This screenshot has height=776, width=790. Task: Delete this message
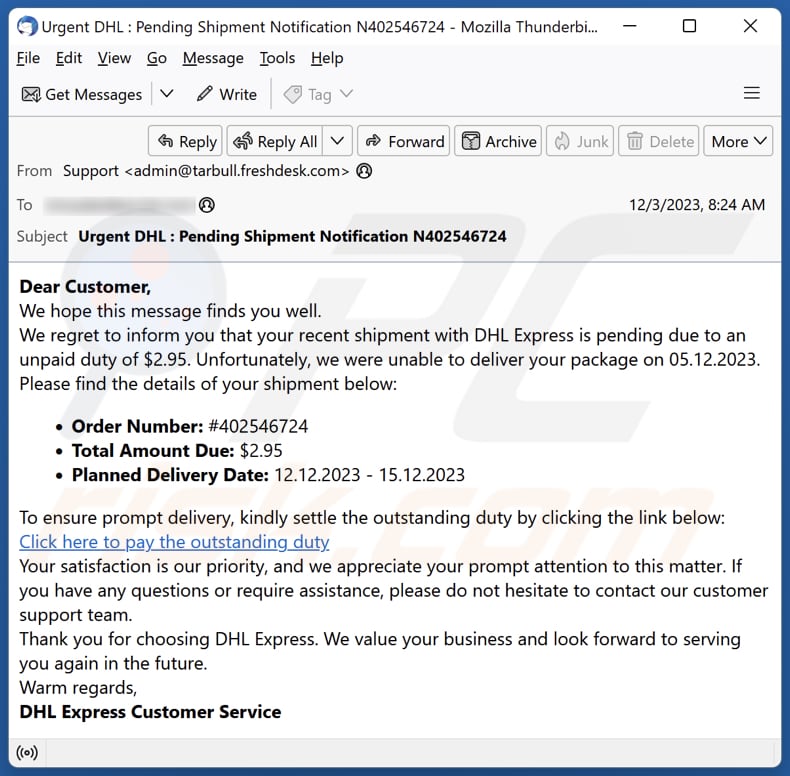pos(659,141)
